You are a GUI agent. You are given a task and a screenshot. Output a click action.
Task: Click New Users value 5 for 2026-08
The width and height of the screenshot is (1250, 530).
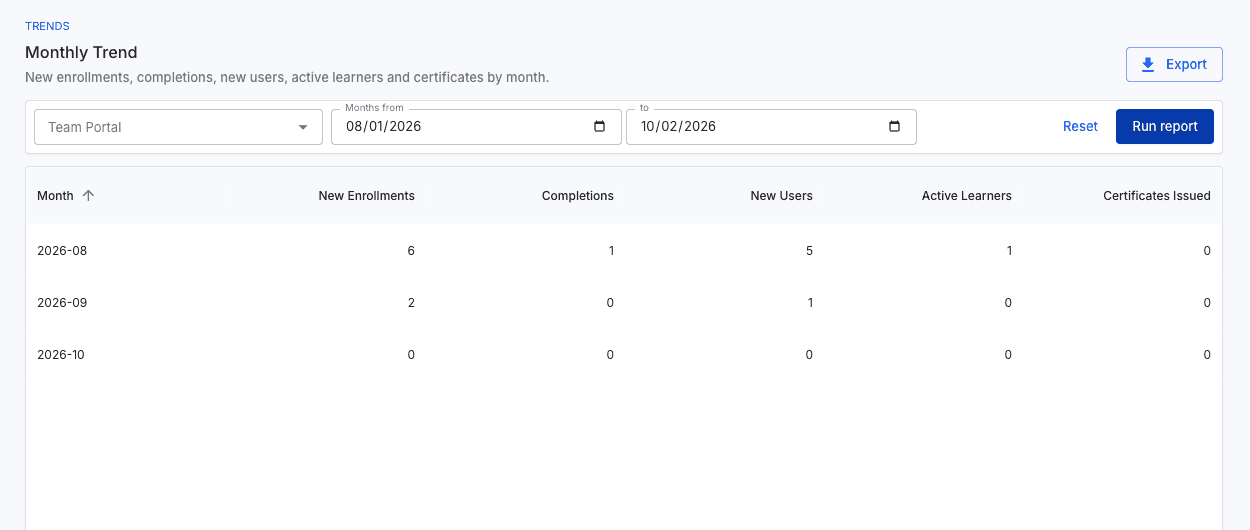click(809, 251)
